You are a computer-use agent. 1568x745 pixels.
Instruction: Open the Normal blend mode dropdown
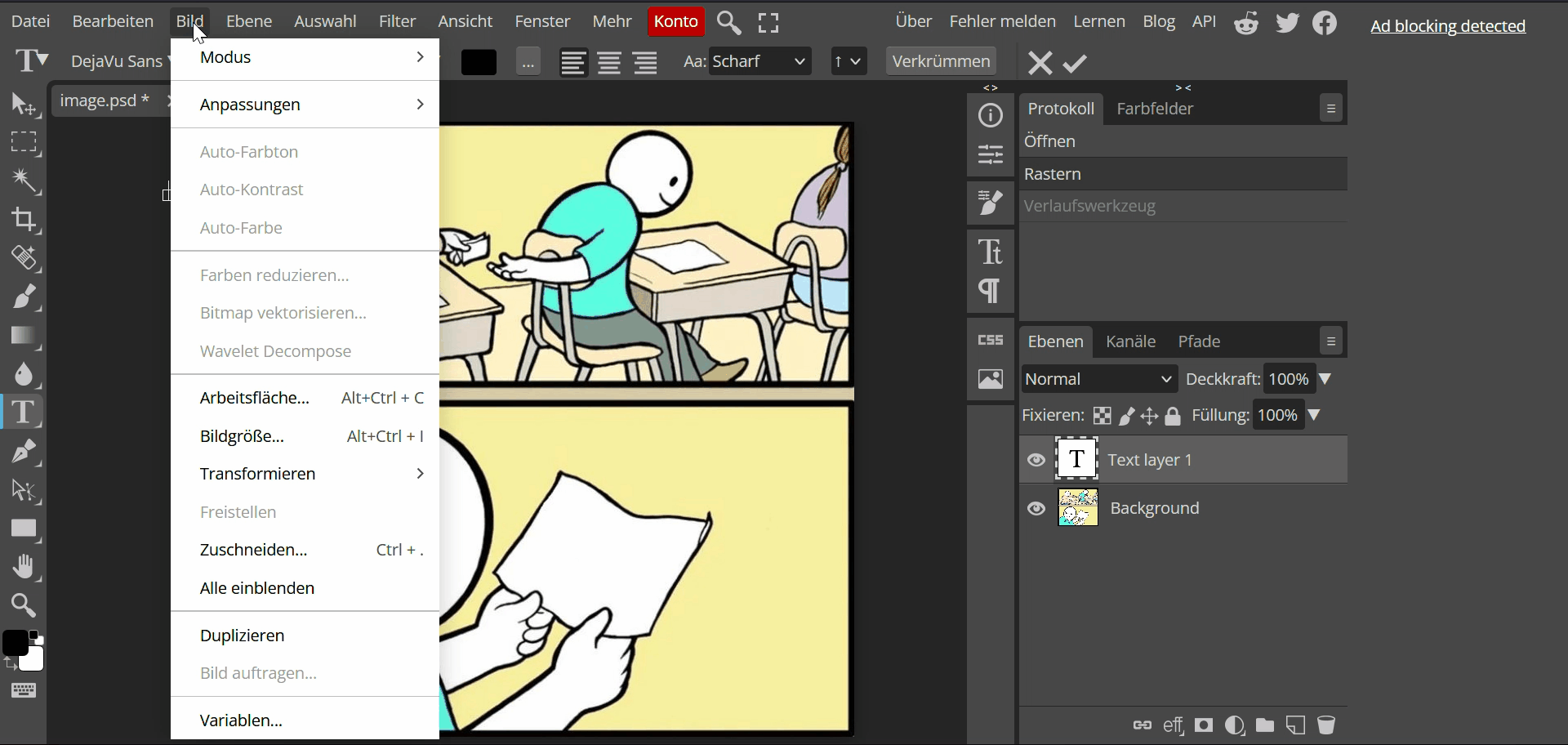click(1099, 379)
